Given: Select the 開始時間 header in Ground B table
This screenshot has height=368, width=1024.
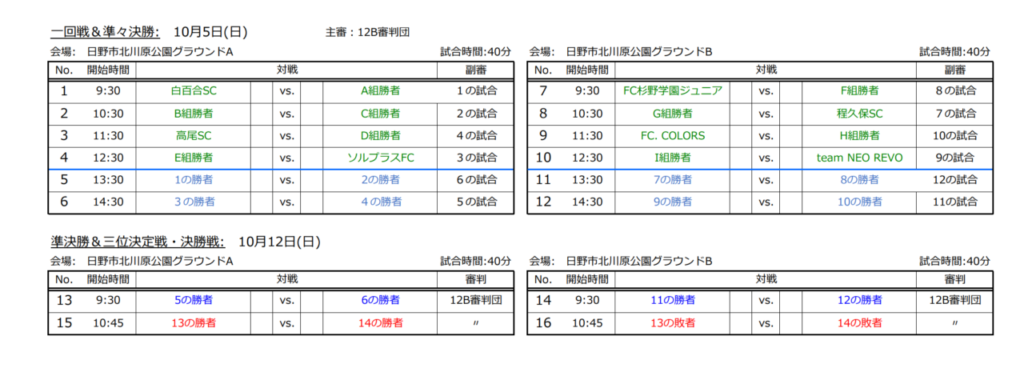Looking at the screenshot, I should (587, 70).
